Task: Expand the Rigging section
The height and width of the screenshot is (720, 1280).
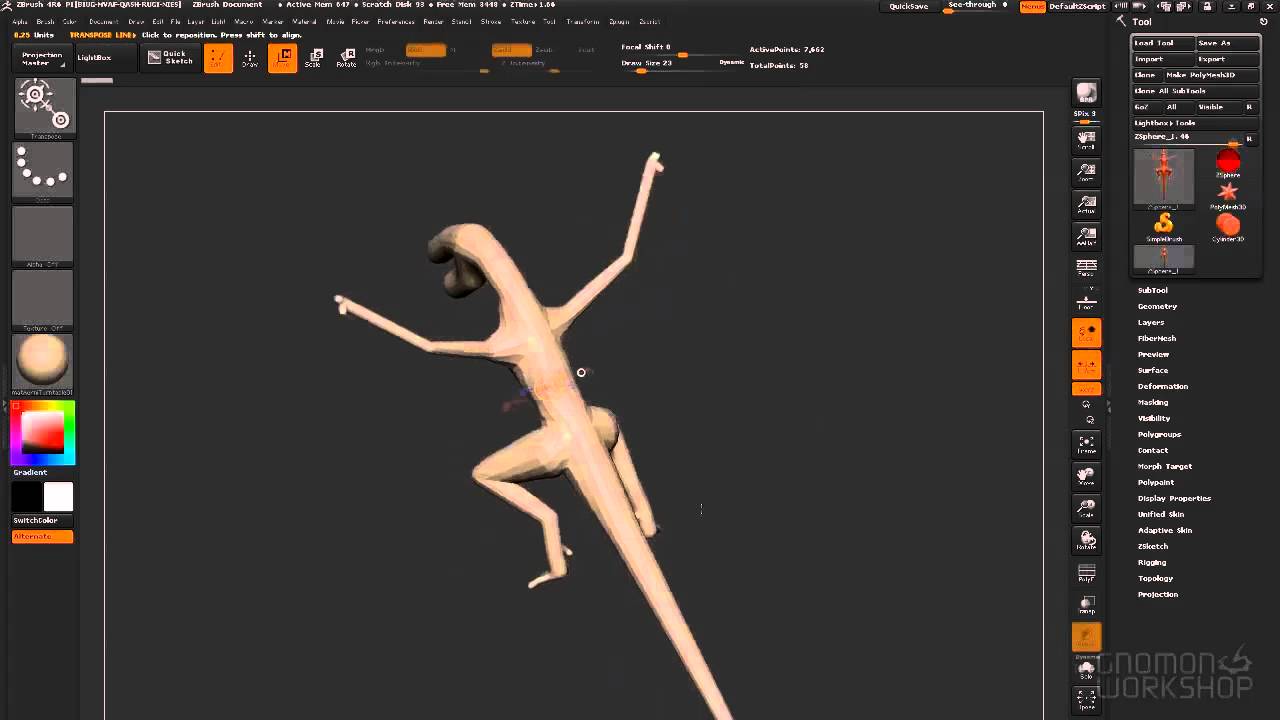Action: point(1151,562)
